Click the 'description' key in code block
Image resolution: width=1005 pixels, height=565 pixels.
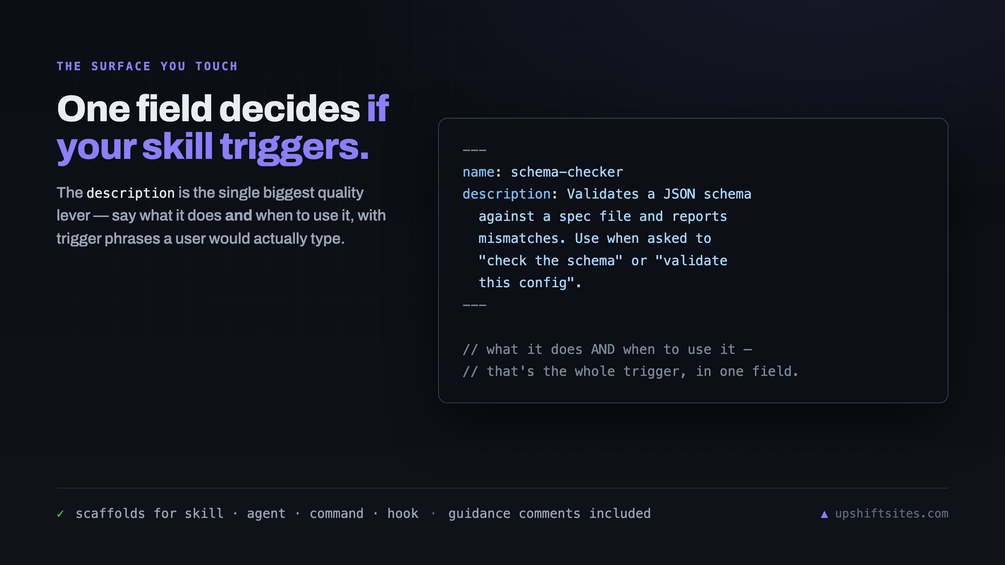pos(506,194)
